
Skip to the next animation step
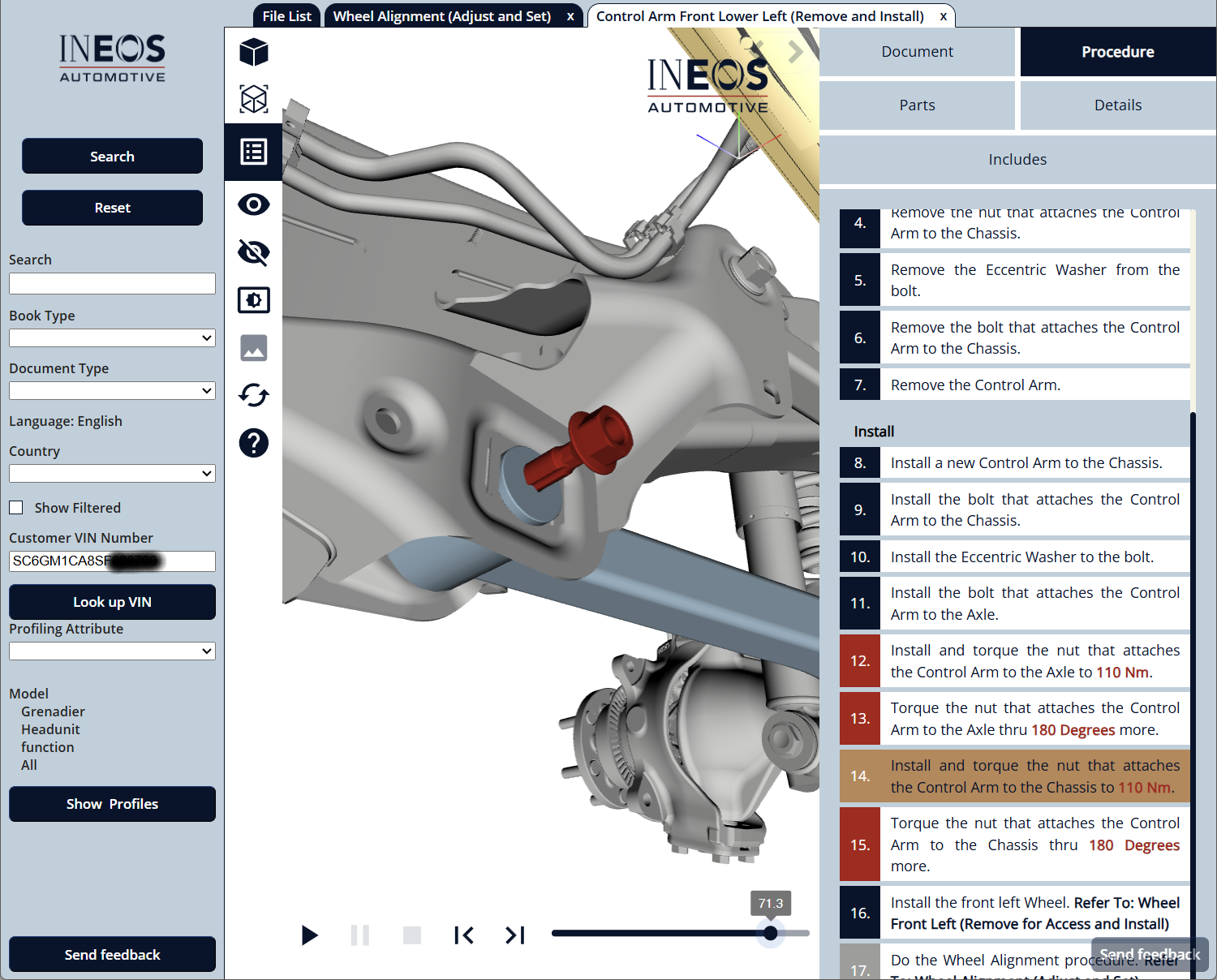coord(515,935)
